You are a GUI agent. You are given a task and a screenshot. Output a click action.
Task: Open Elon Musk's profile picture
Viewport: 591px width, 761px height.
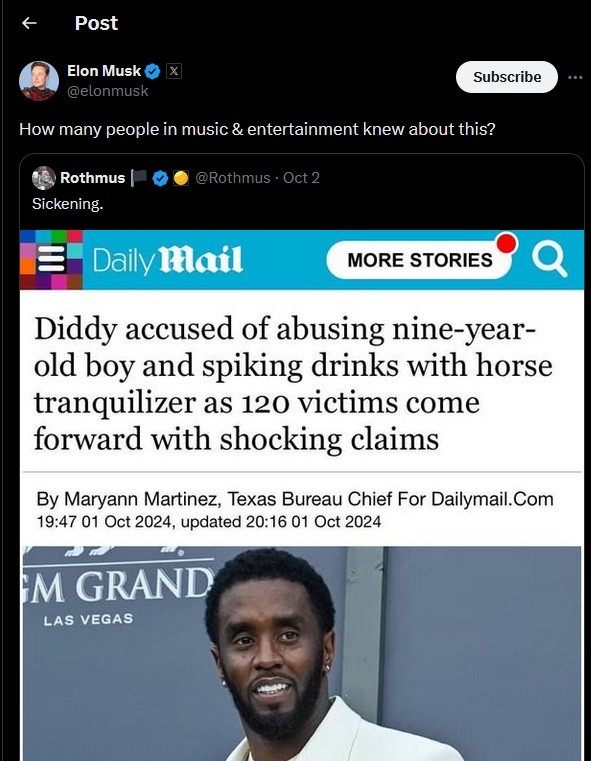coord(39,81)
